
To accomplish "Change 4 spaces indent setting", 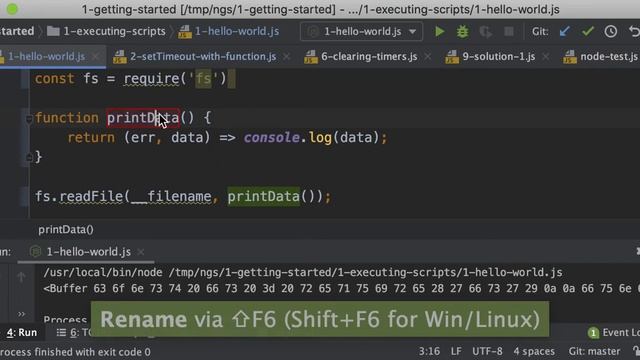I will (x=534, y=351).
